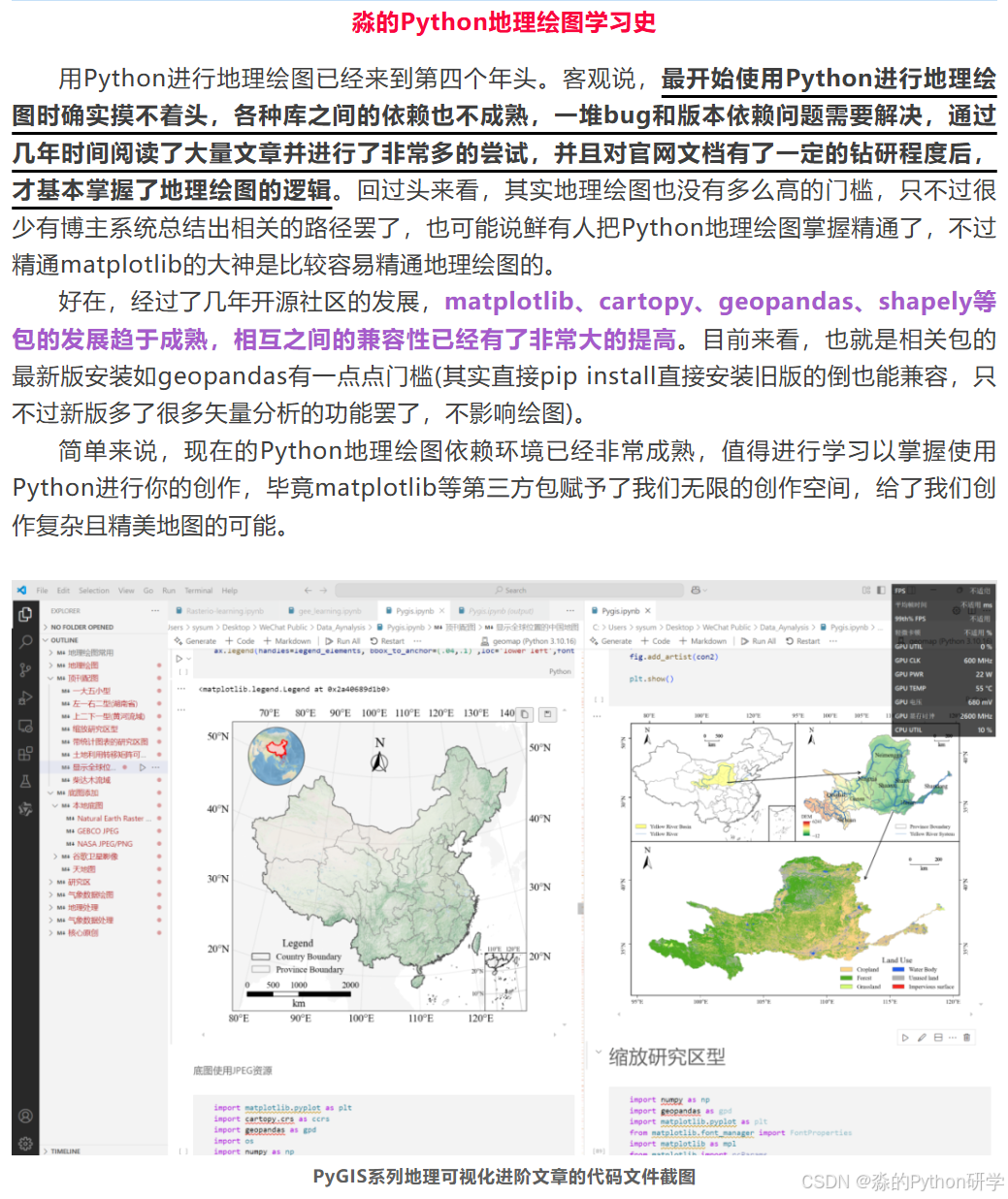Switch to the Rasterio-learning.ipynb tab
This screenshot has height=1199, width=1008.
point(219,611)
